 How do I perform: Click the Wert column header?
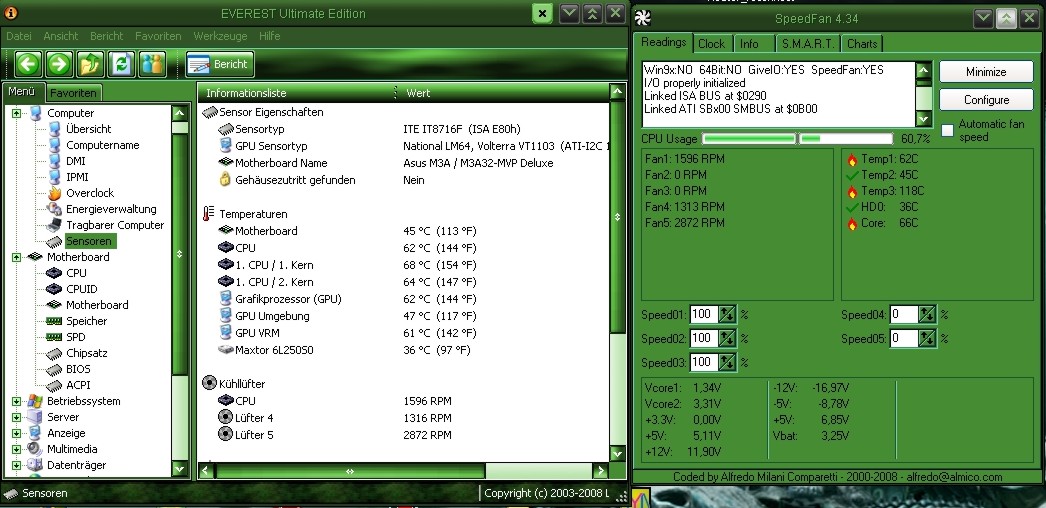pyautogui.click(x=504, y=93)
